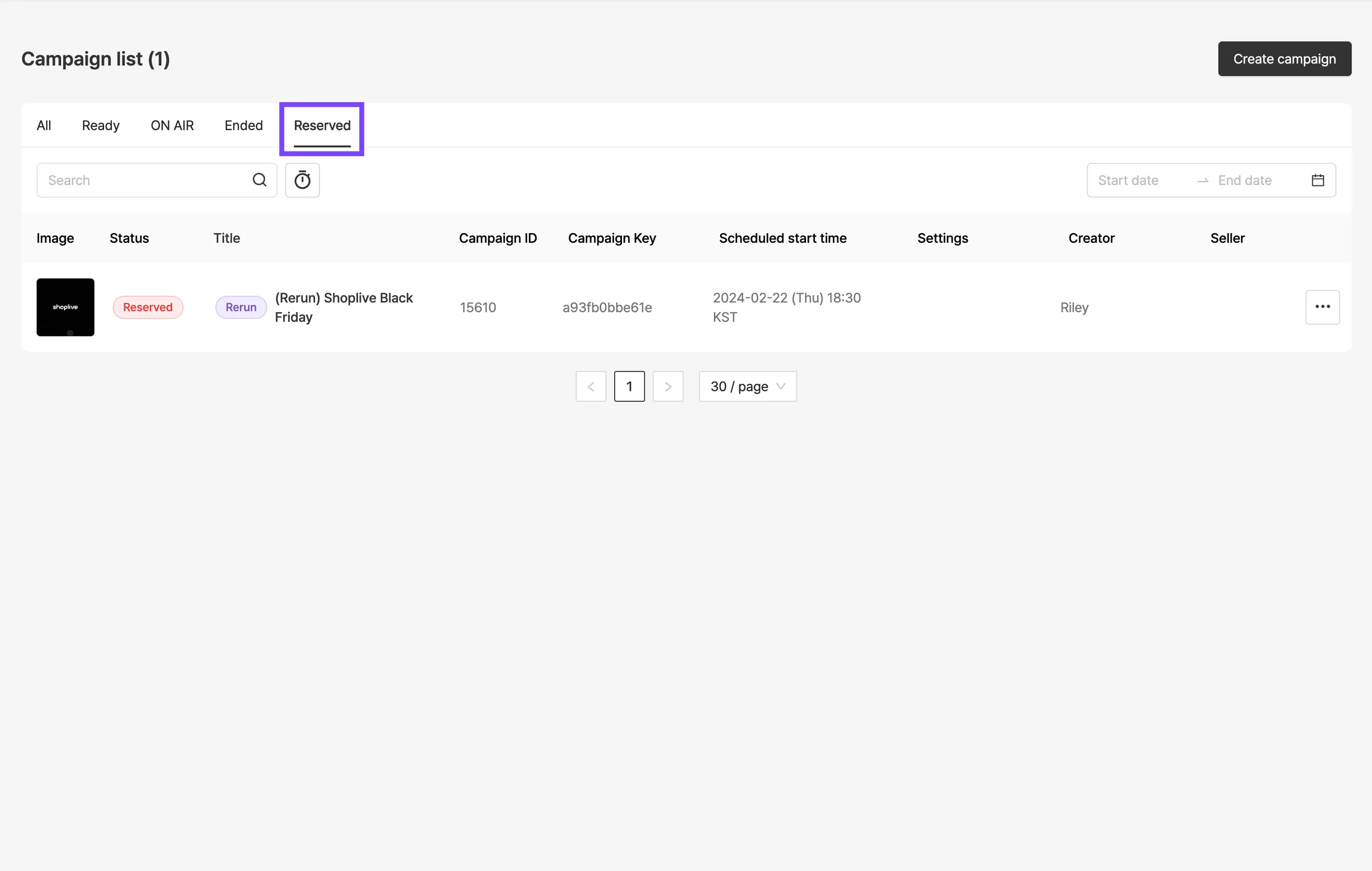Switch to the All tab
This screenshot has width=1372, height=871.
click(44, 125)
